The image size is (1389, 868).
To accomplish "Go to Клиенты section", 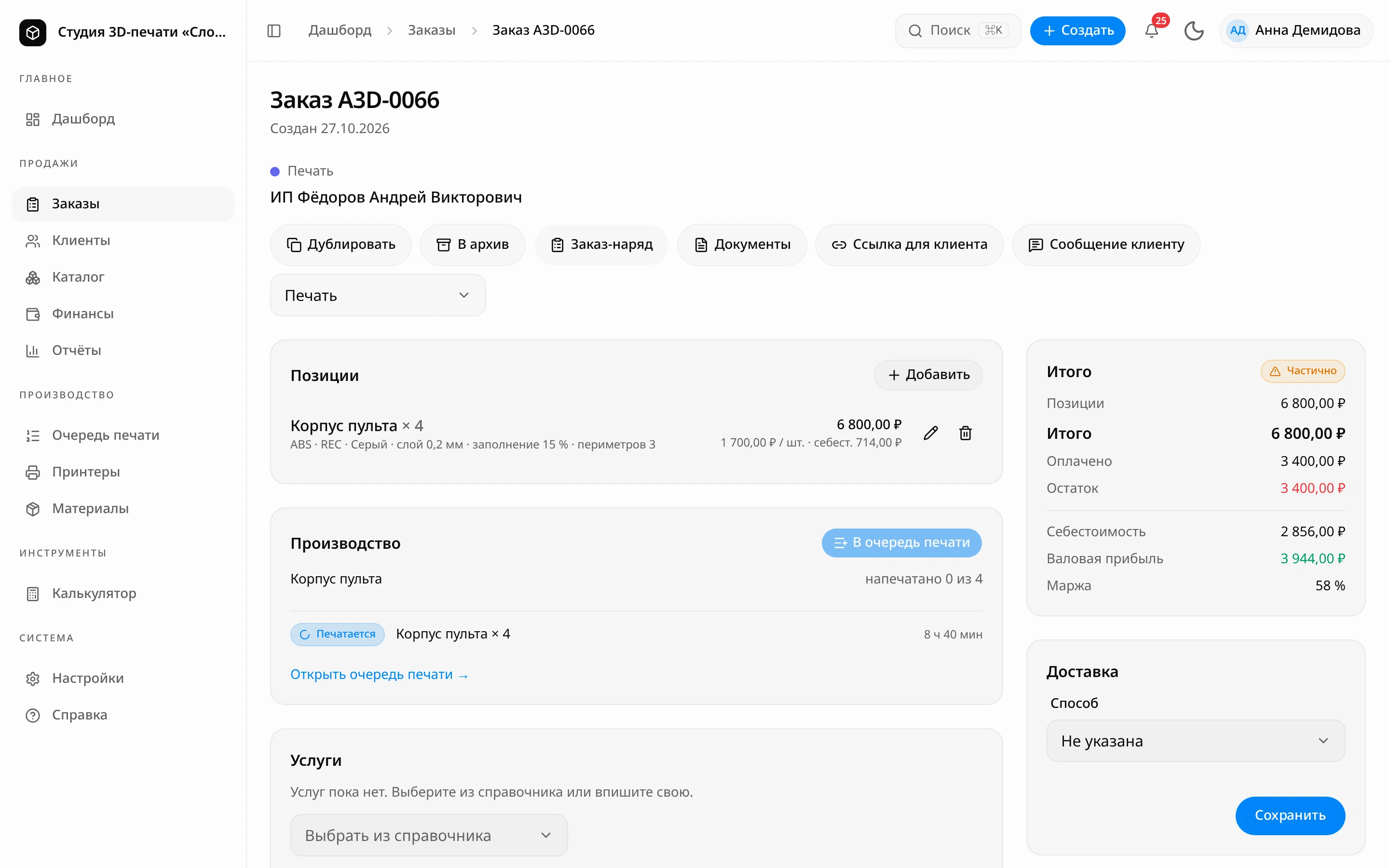I will 123,241.
